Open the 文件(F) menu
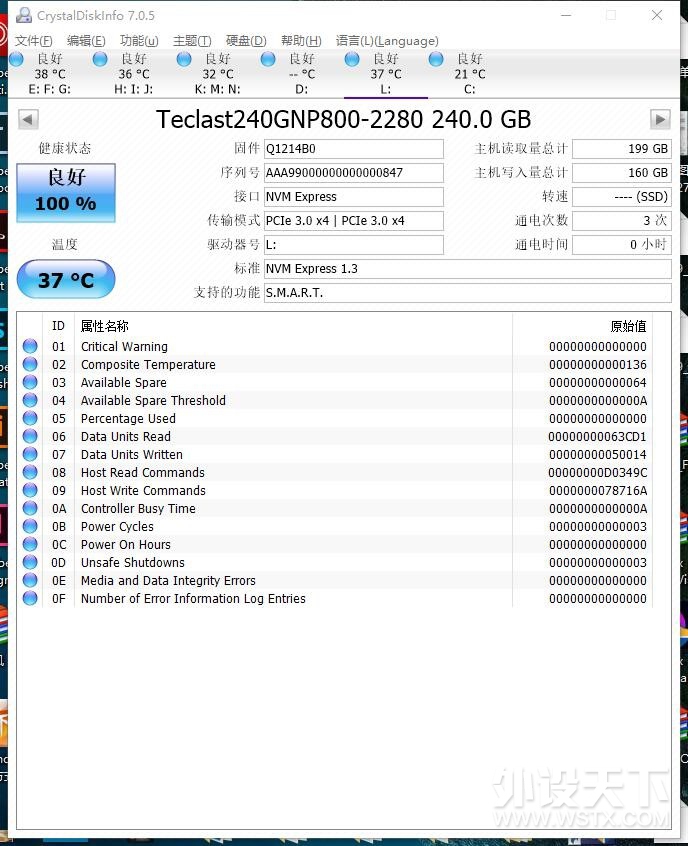Image resolution: width=688 pixels, height=846 pixels. (33, 41)
